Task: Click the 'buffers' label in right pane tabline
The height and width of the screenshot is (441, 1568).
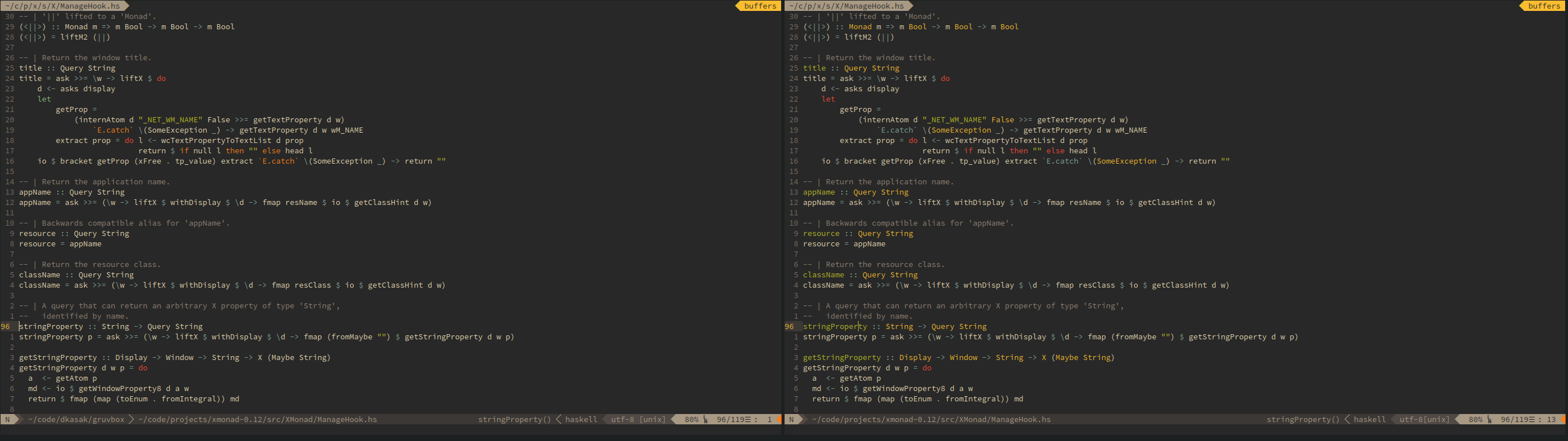Action: (x=1544, y=6)
